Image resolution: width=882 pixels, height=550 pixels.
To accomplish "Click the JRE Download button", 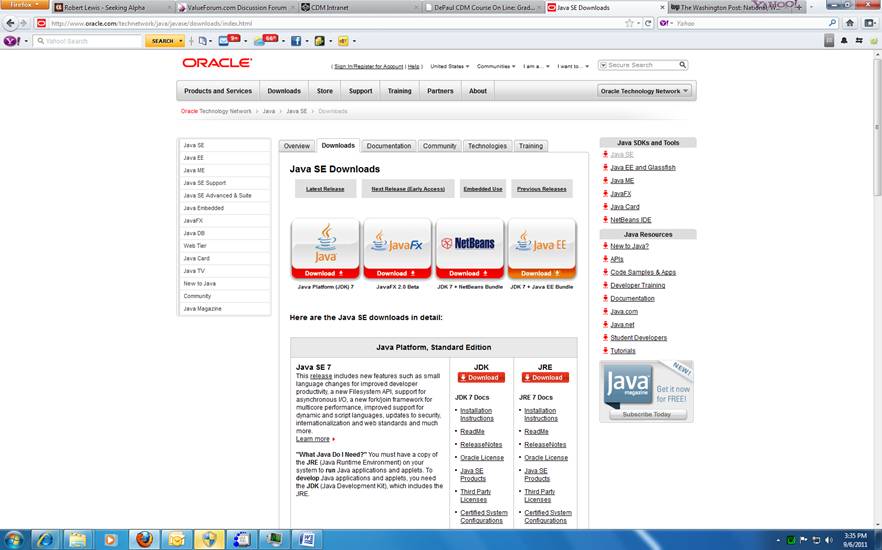I will point(545,378).
